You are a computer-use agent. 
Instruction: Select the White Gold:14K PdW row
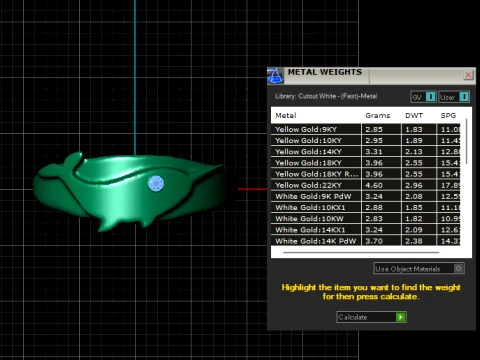click(x=366, y=241)
